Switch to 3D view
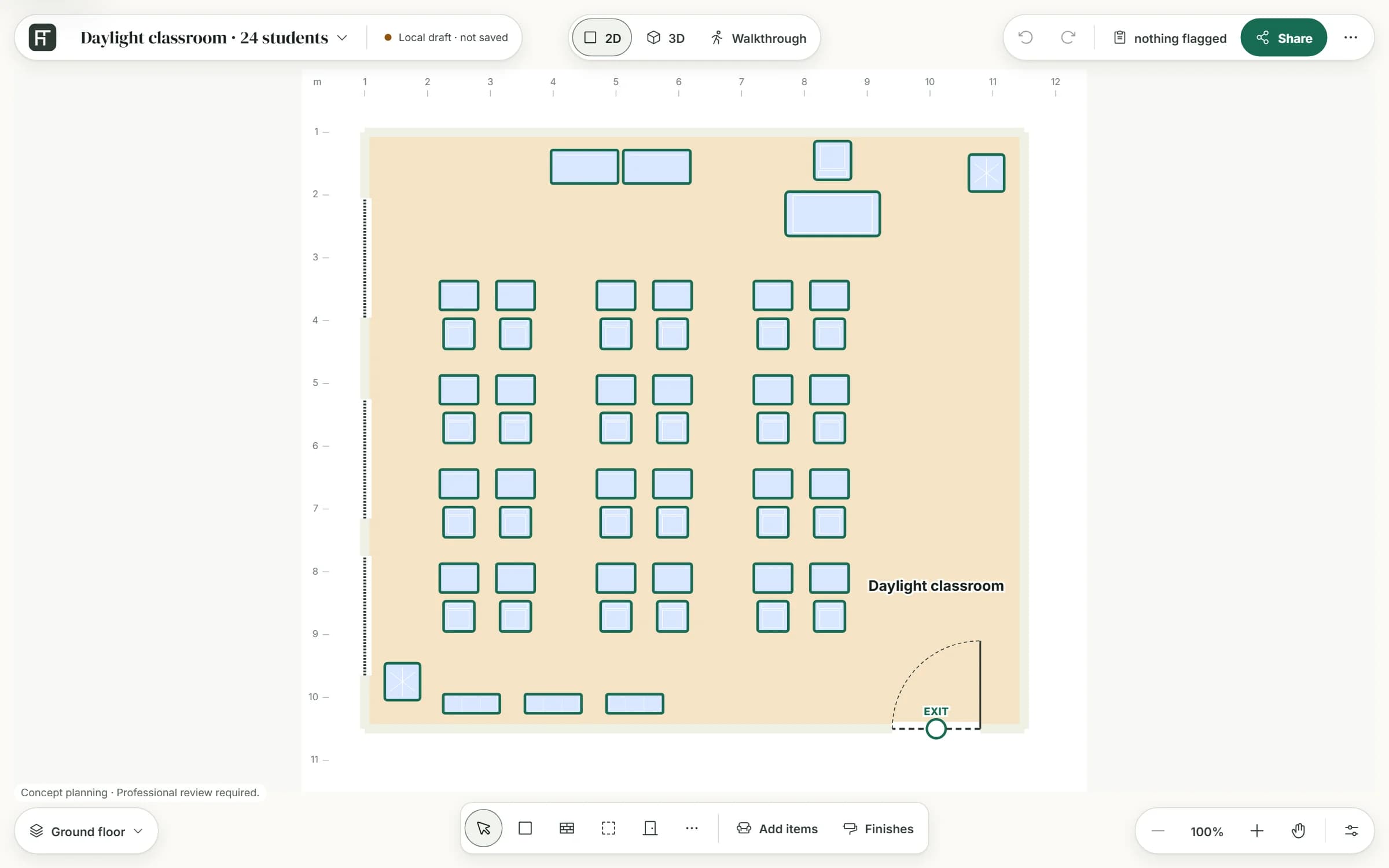The image size is (1389, 868). pos(665,38)
